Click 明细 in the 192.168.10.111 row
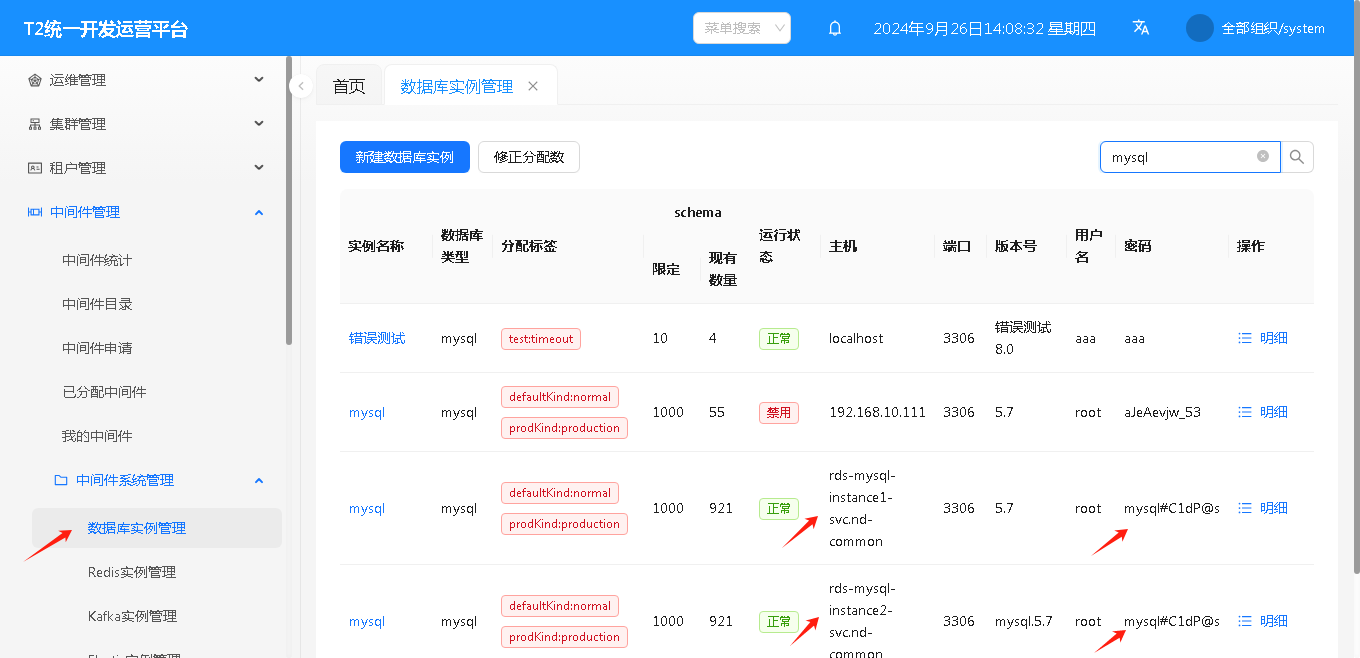Screen dimensions: 1360x658 (x=1274, y=412)
